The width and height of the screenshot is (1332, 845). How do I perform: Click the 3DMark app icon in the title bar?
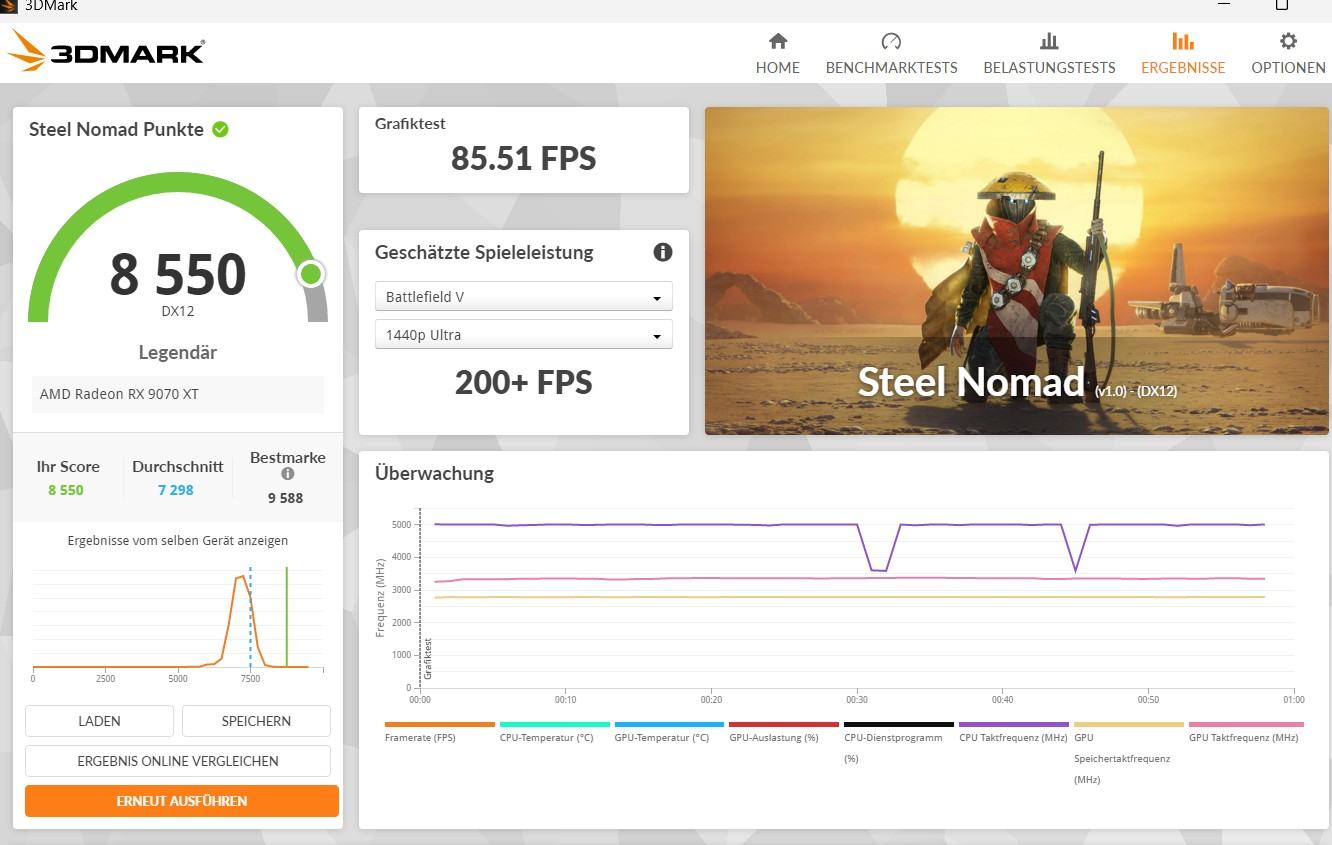8,6
